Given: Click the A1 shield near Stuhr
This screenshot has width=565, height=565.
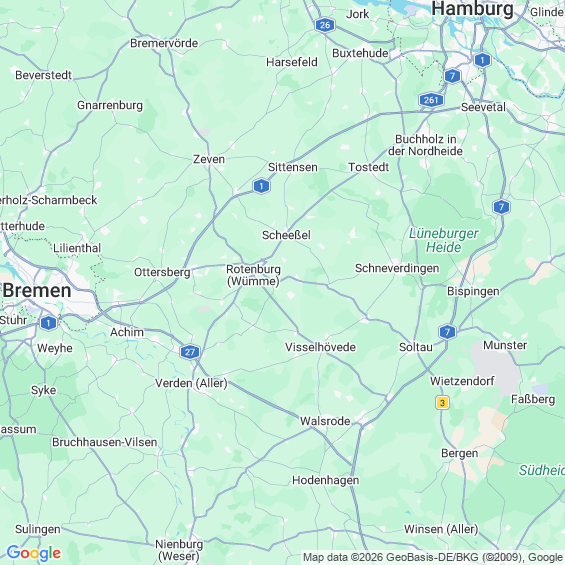Looking at the screenshot, I should click(48, 323).
